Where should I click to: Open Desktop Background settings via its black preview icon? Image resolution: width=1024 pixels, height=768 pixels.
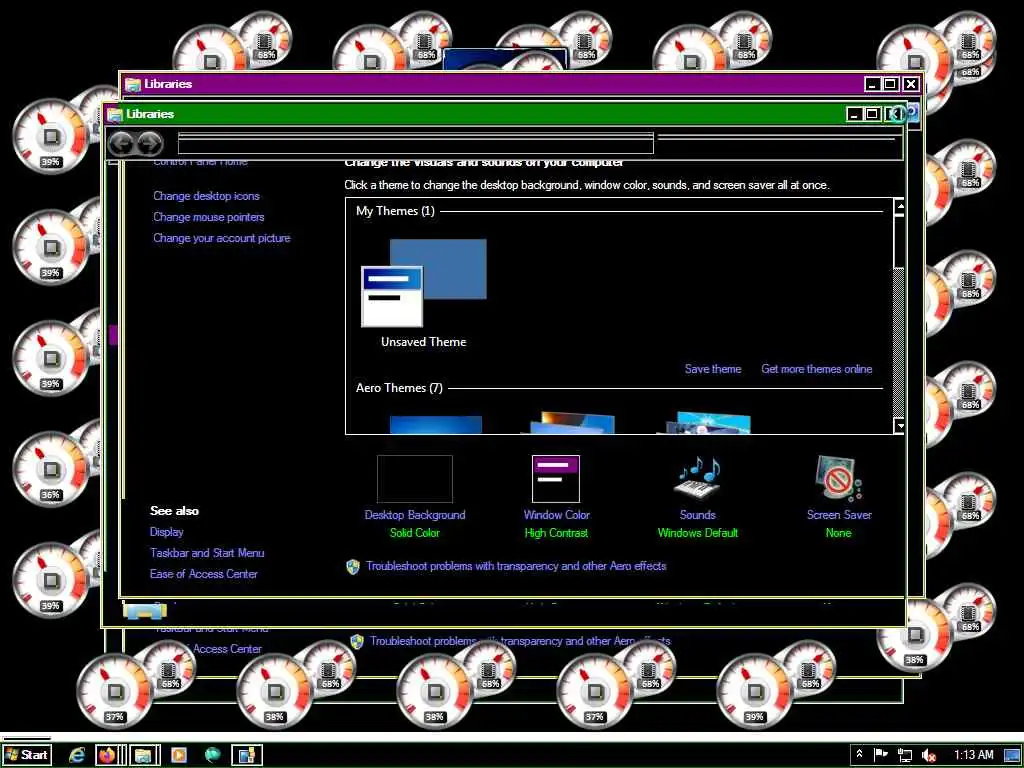pyautogui.click(x=415, y=479)
